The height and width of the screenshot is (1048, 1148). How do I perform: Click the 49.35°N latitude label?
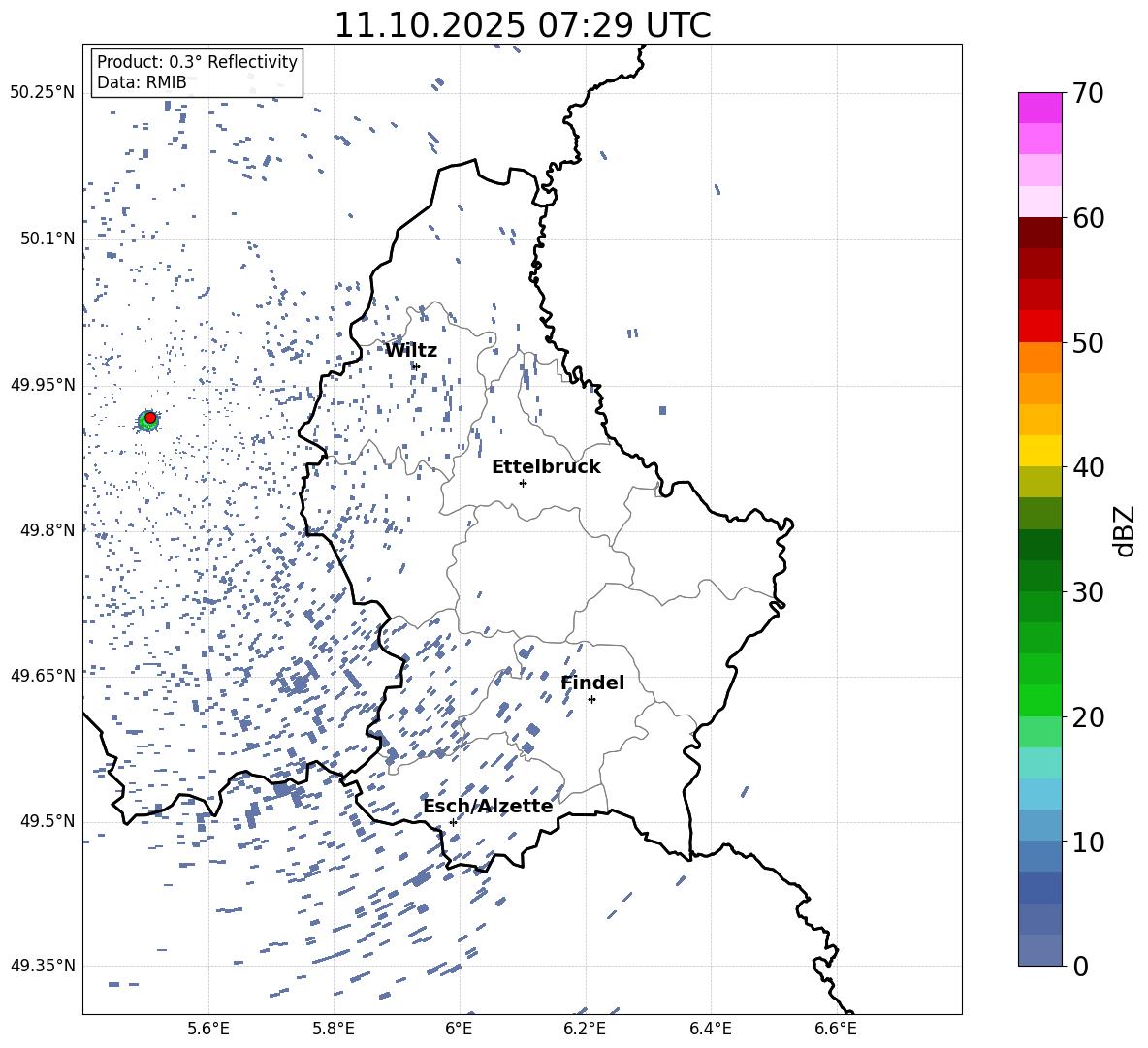point(43,966)
